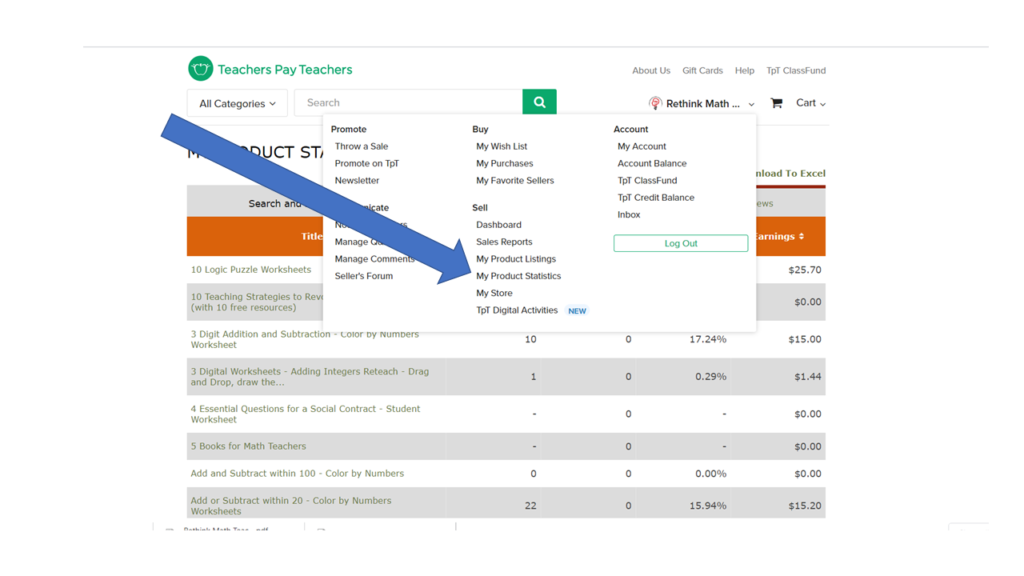1024x576 pixels.
Task: Click the Rethink Math profile avatar icon
Action: (655, 103)
